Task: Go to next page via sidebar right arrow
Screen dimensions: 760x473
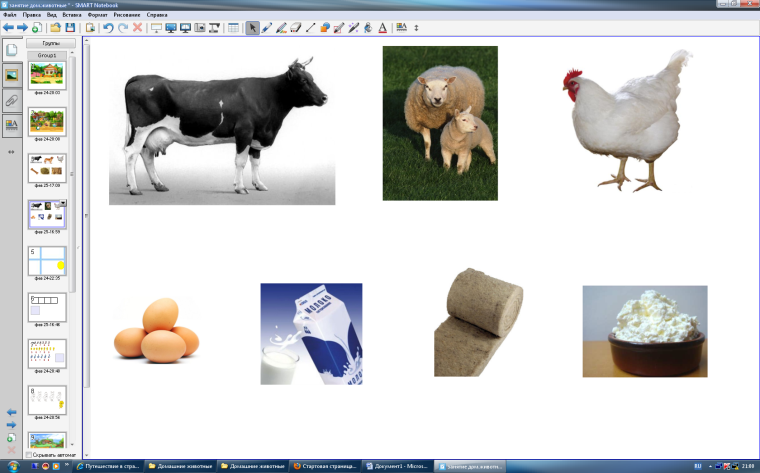Action: 12,425
